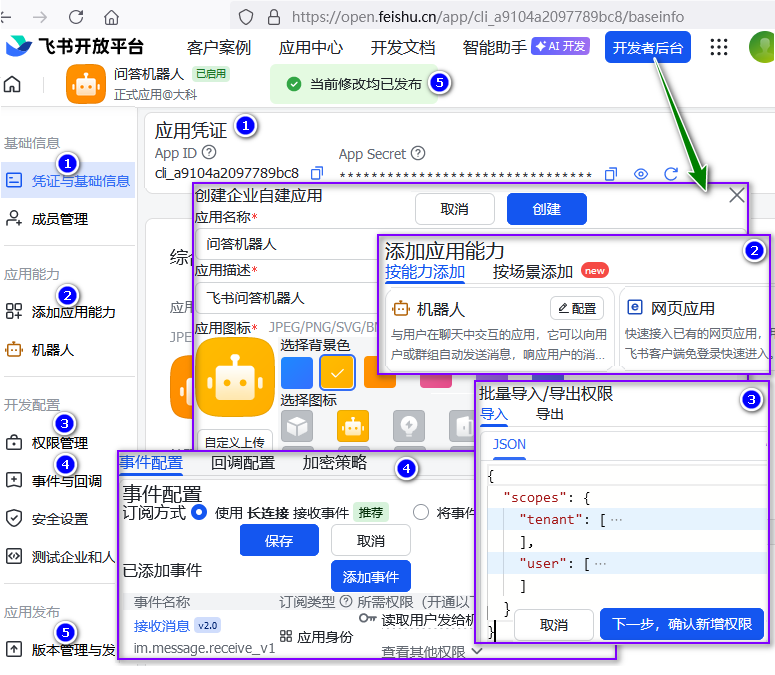775x675 pixels.
Task: Switch to 导出 tab
Action: point(550,414)
